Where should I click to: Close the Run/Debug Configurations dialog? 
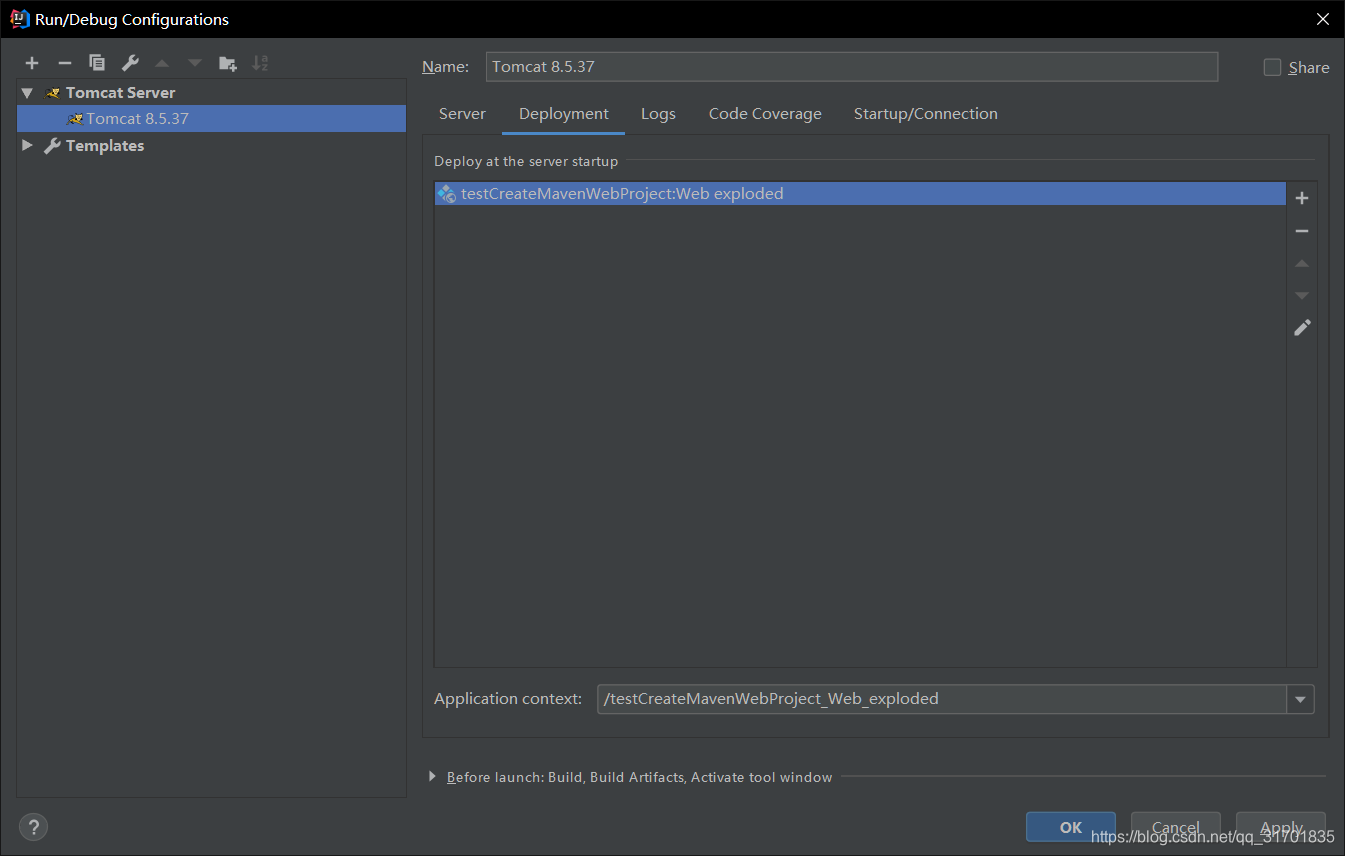coord(1322,19)
